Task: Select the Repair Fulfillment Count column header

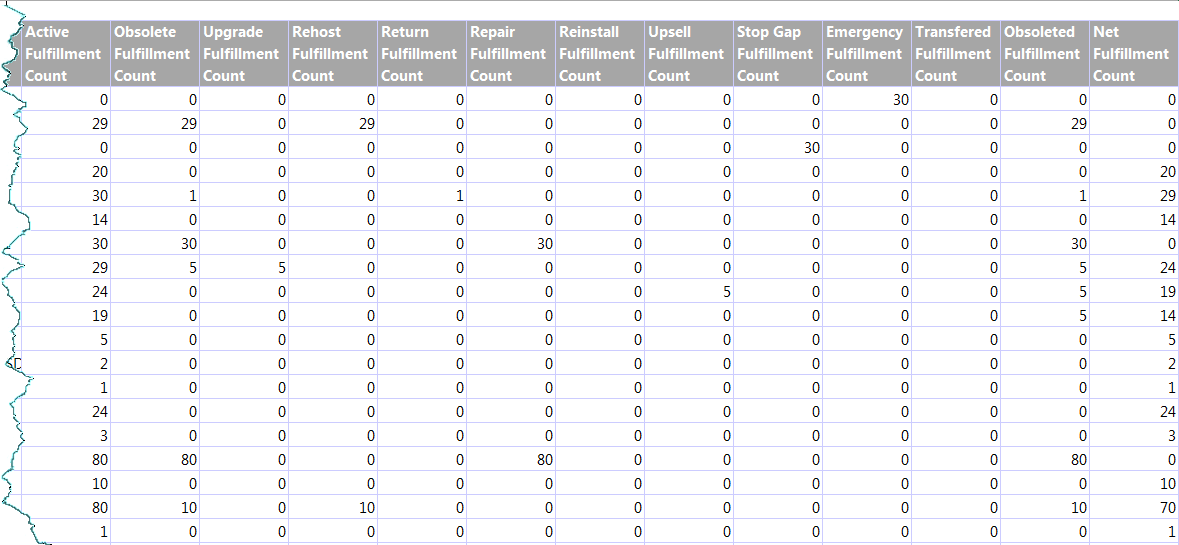Action: click(511, 54)
